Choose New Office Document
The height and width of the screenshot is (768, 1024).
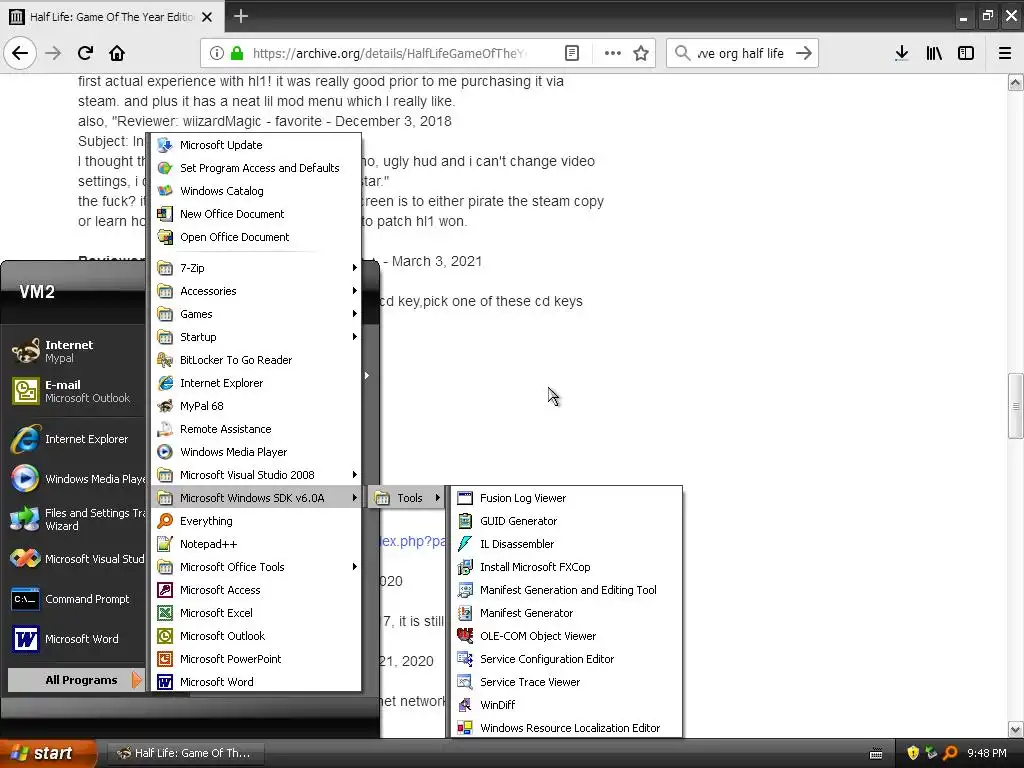click(x=256, y=214)
